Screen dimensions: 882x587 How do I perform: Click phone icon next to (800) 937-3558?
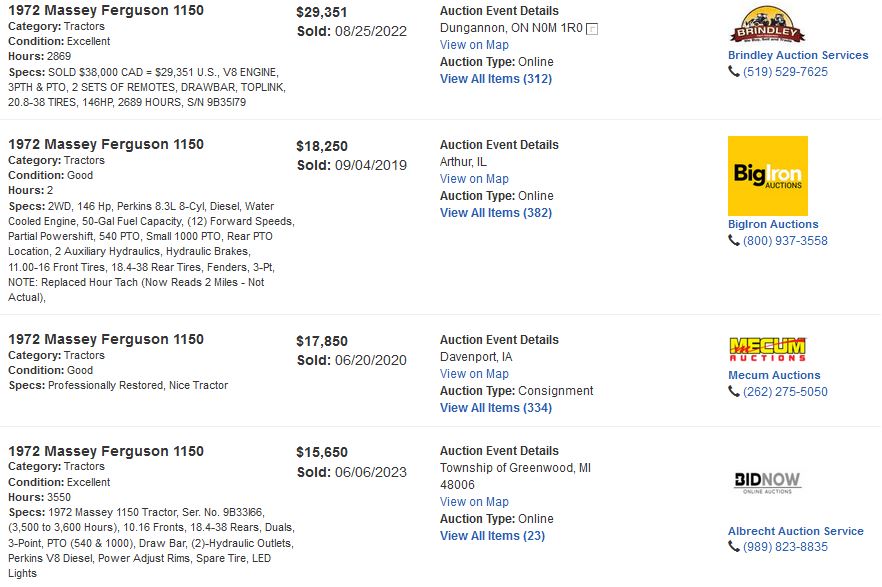(x=734, y=241)
